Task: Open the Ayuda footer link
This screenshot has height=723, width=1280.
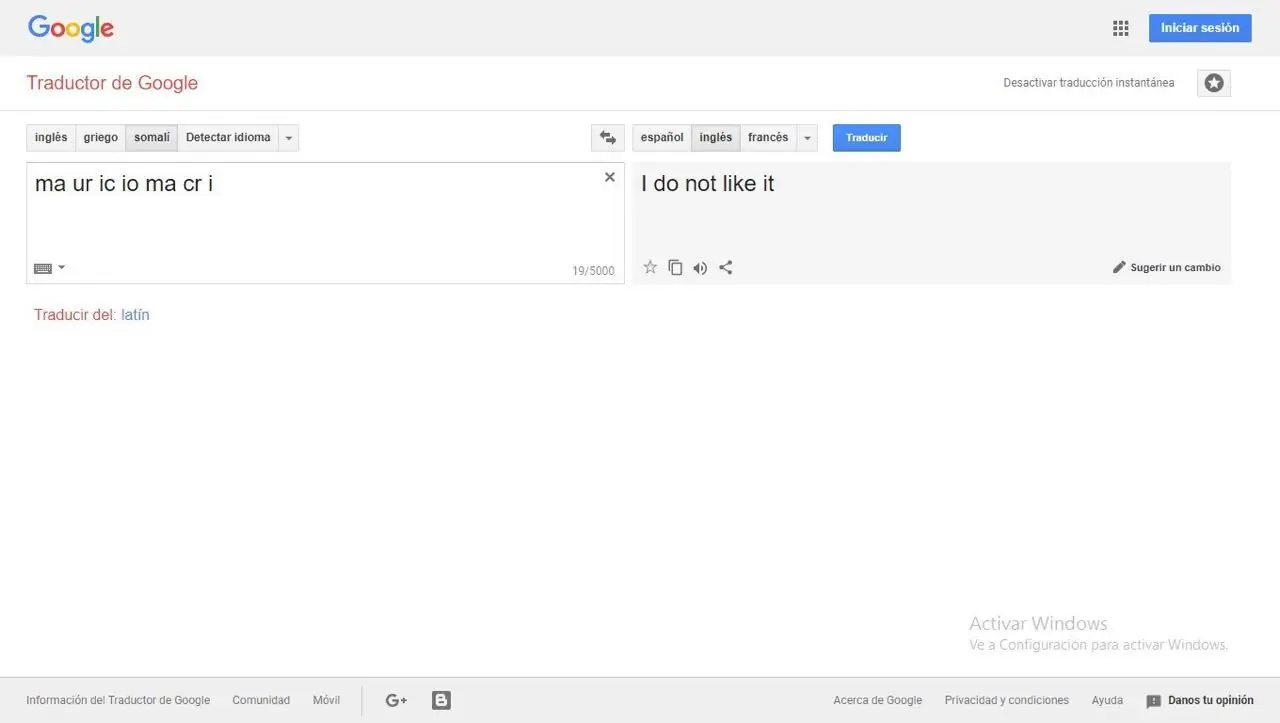Action: pos(1107,700)
